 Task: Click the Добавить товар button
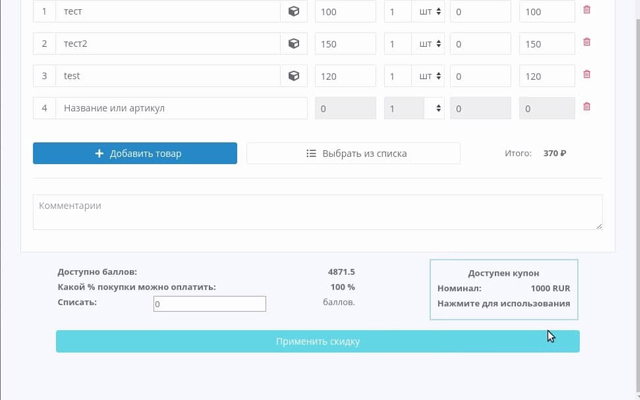[135, 153]
